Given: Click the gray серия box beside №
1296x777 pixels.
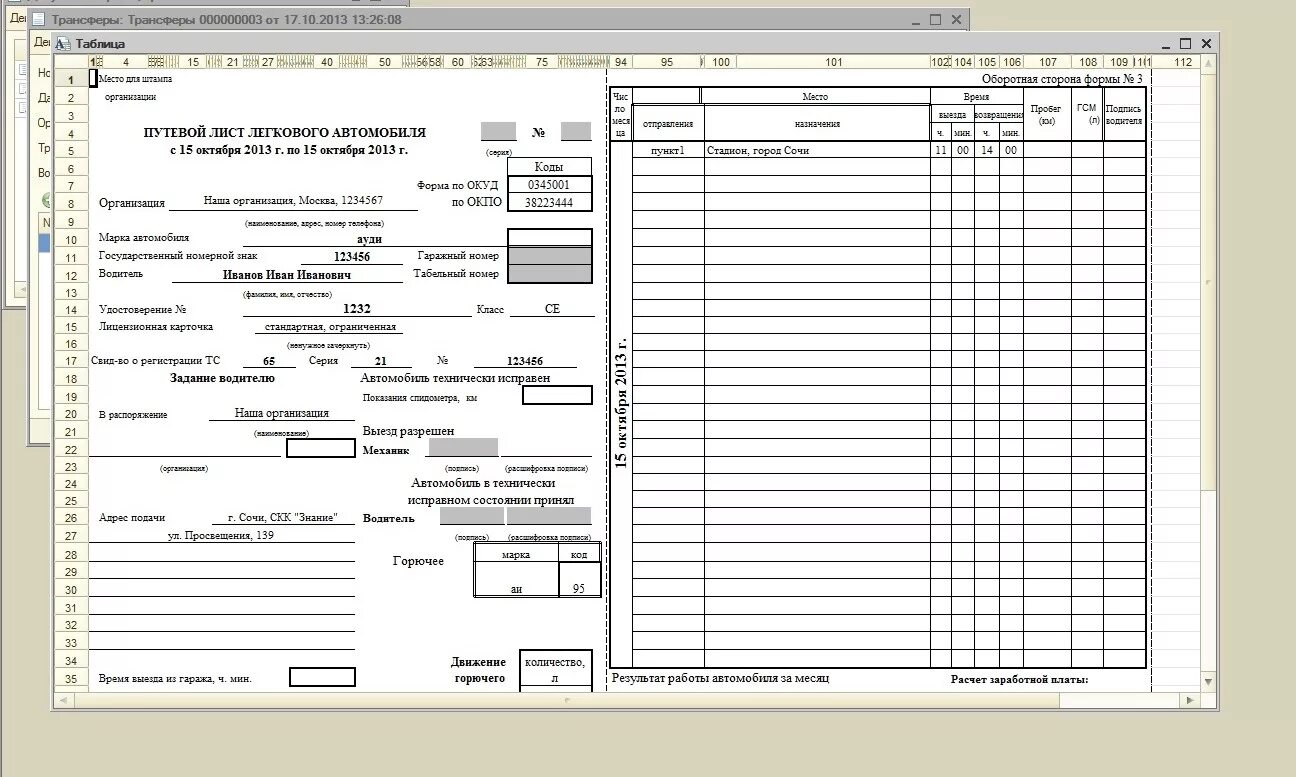Looking at the screenshot, I should (x=498, y=131).
